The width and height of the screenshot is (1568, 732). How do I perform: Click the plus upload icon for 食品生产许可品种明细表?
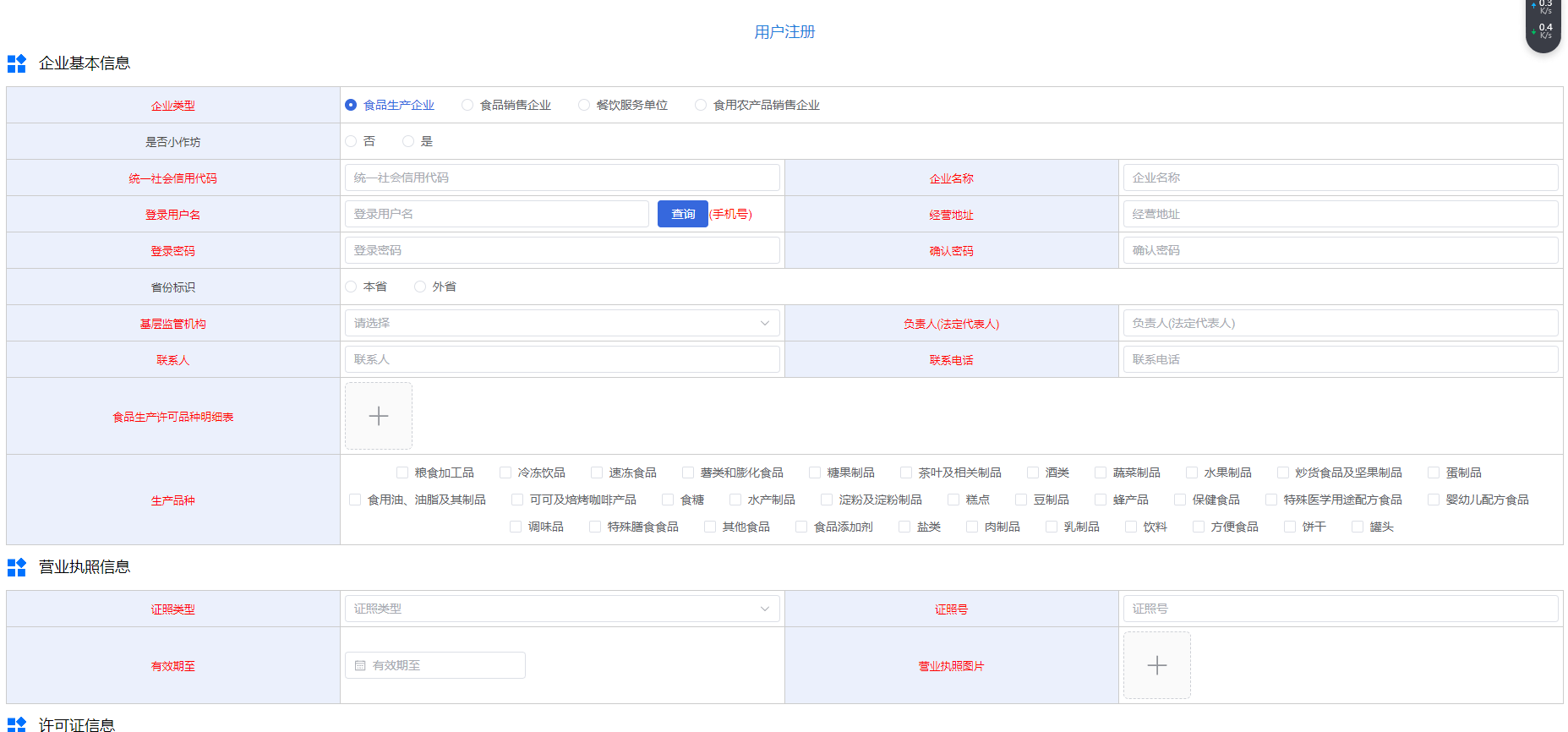pyautogui.click(x=379, y=416)
